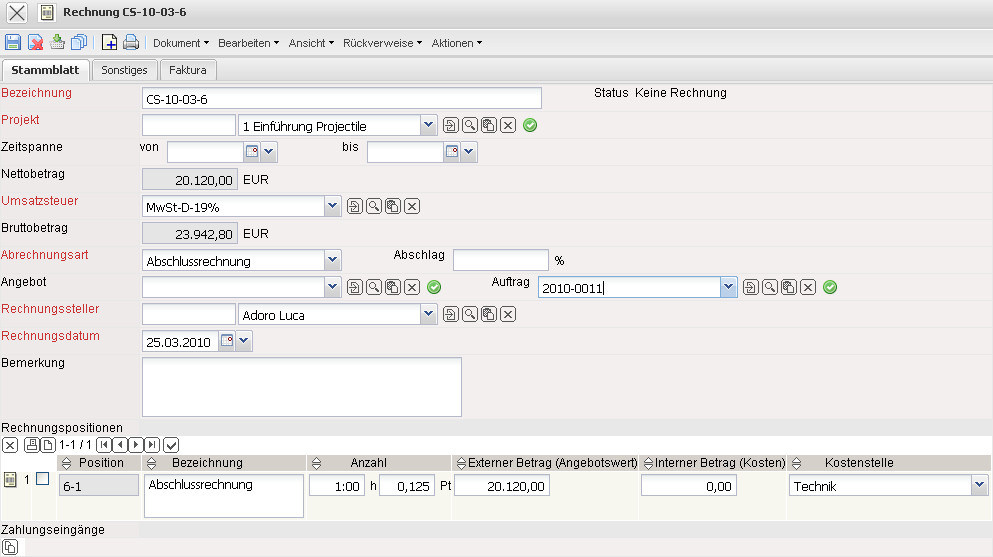Go to last page of Rechnungspositionen
Viewport: 993px width, 557px height.
152,444
